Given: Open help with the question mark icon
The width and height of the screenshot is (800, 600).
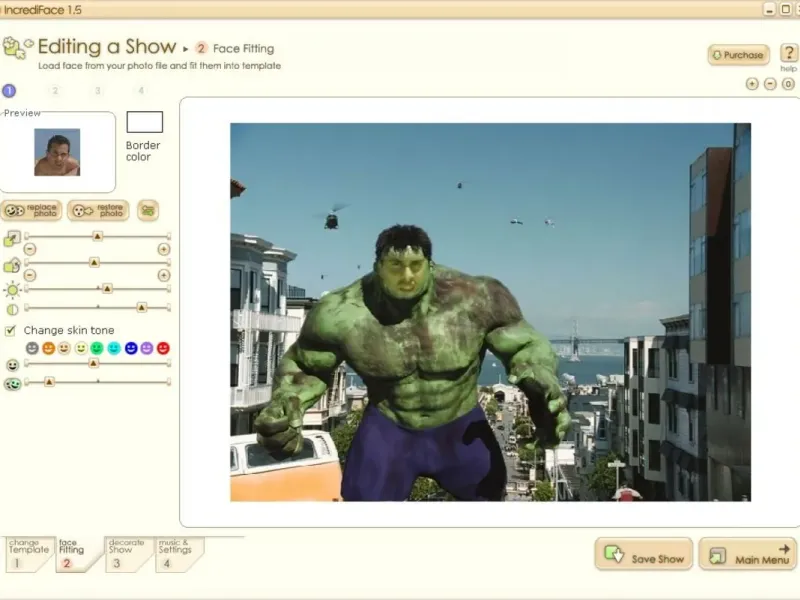Looking at the screenshot, I should click(789, 53).
